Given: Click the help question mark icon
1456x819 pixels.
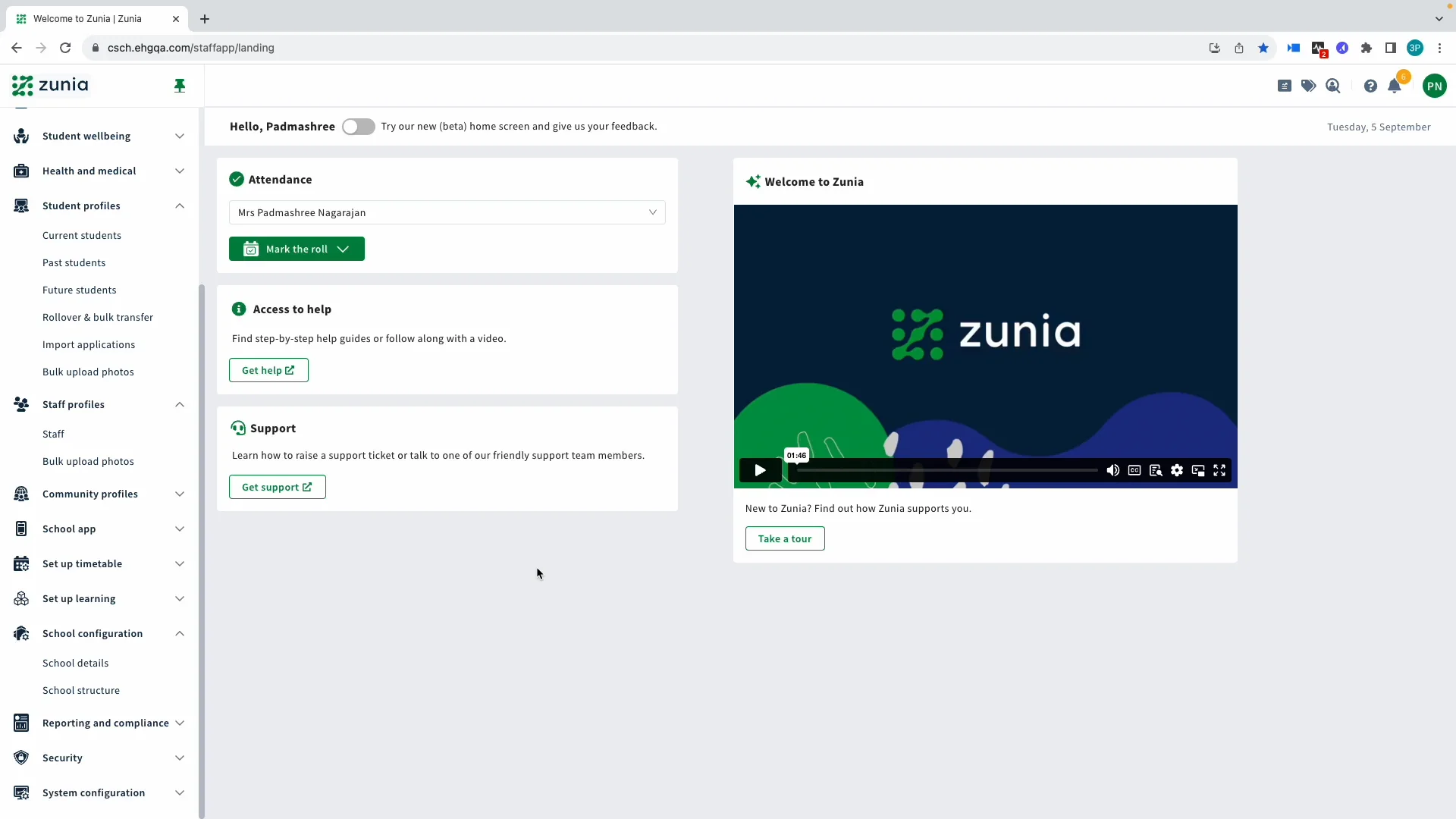Looking at the screenshot, I should (x=1370, y=86).
